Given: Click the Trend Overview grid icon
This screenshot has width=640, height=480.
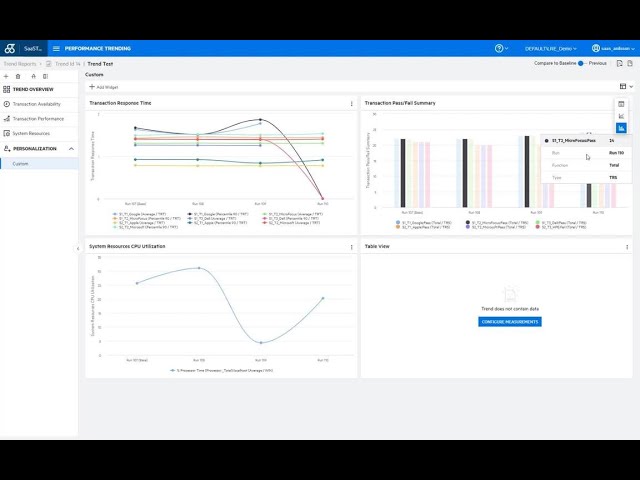Looking at the screenshot, I should 7,89.
